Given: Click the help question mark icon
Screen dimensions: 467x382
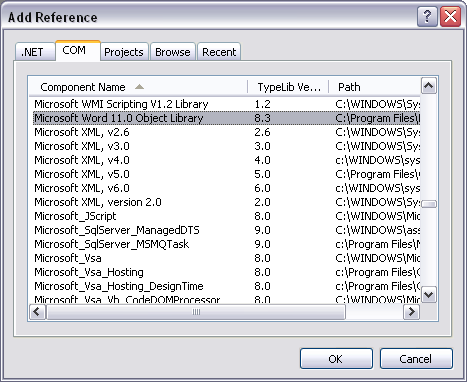Looking at the screenshot, I should pyautogui.click(x=427, y=16).
